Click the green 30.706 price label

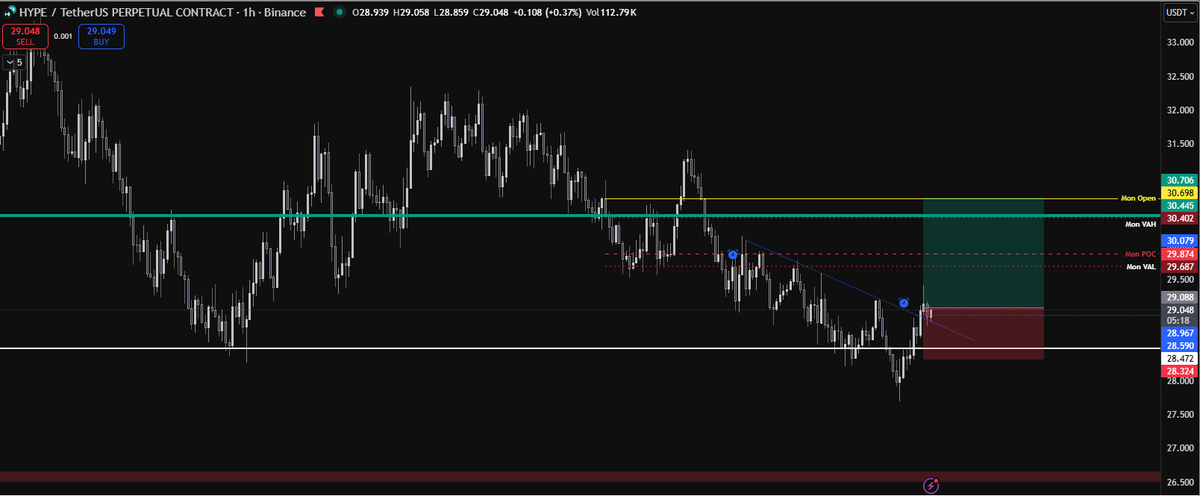point(1178,179)
